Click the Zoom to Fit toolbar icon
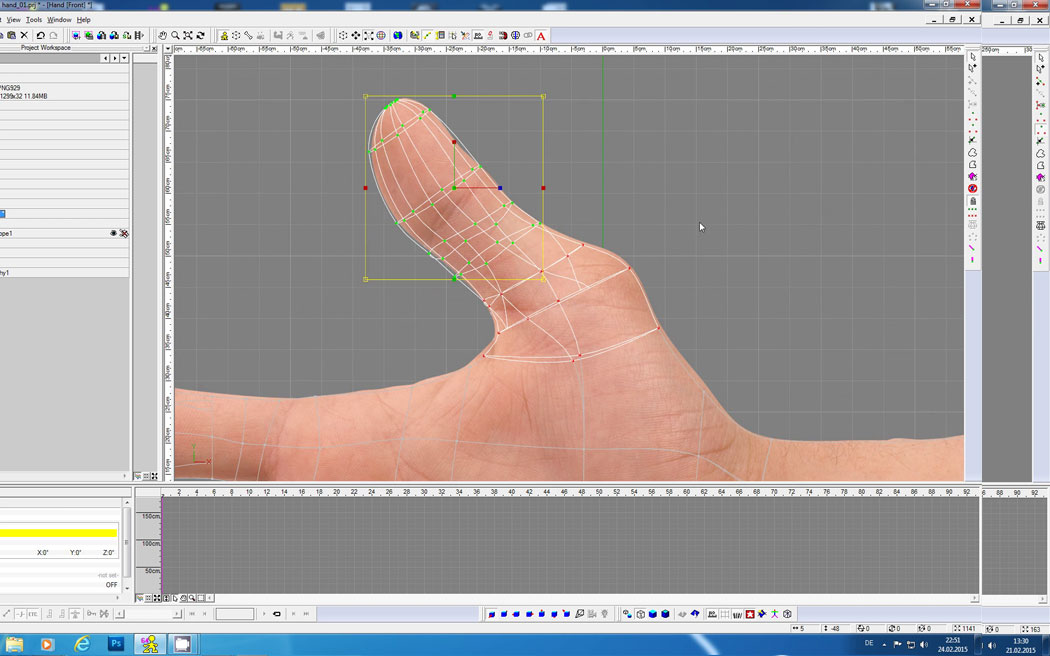This screenshot has height=656, width=1050. (187, 36)
